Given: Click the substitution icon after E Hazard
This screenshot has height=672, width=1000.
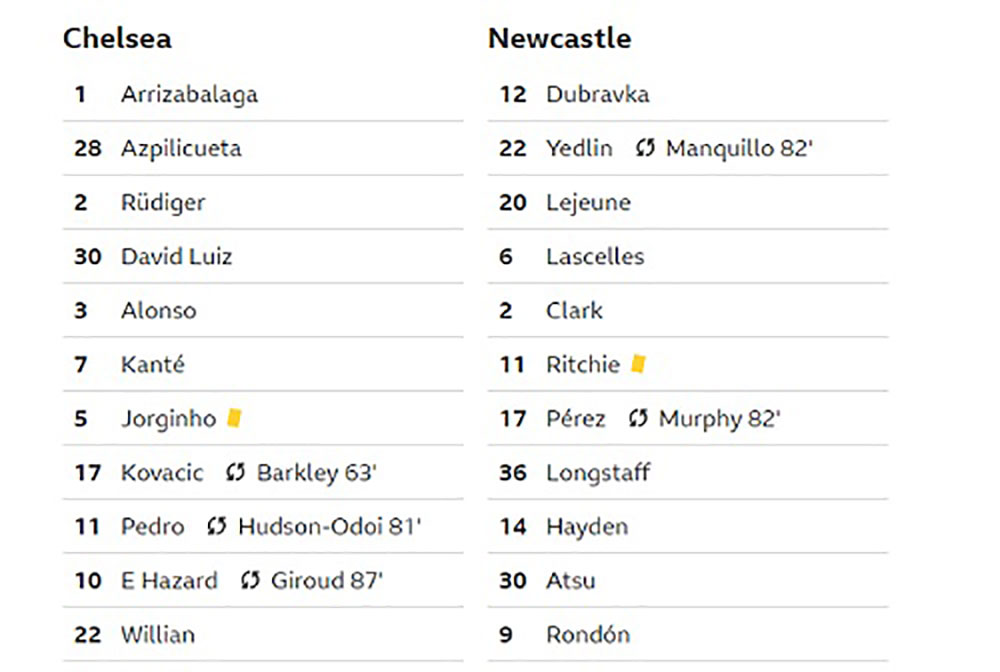Looking at the screenshot, I should [250, 580].
